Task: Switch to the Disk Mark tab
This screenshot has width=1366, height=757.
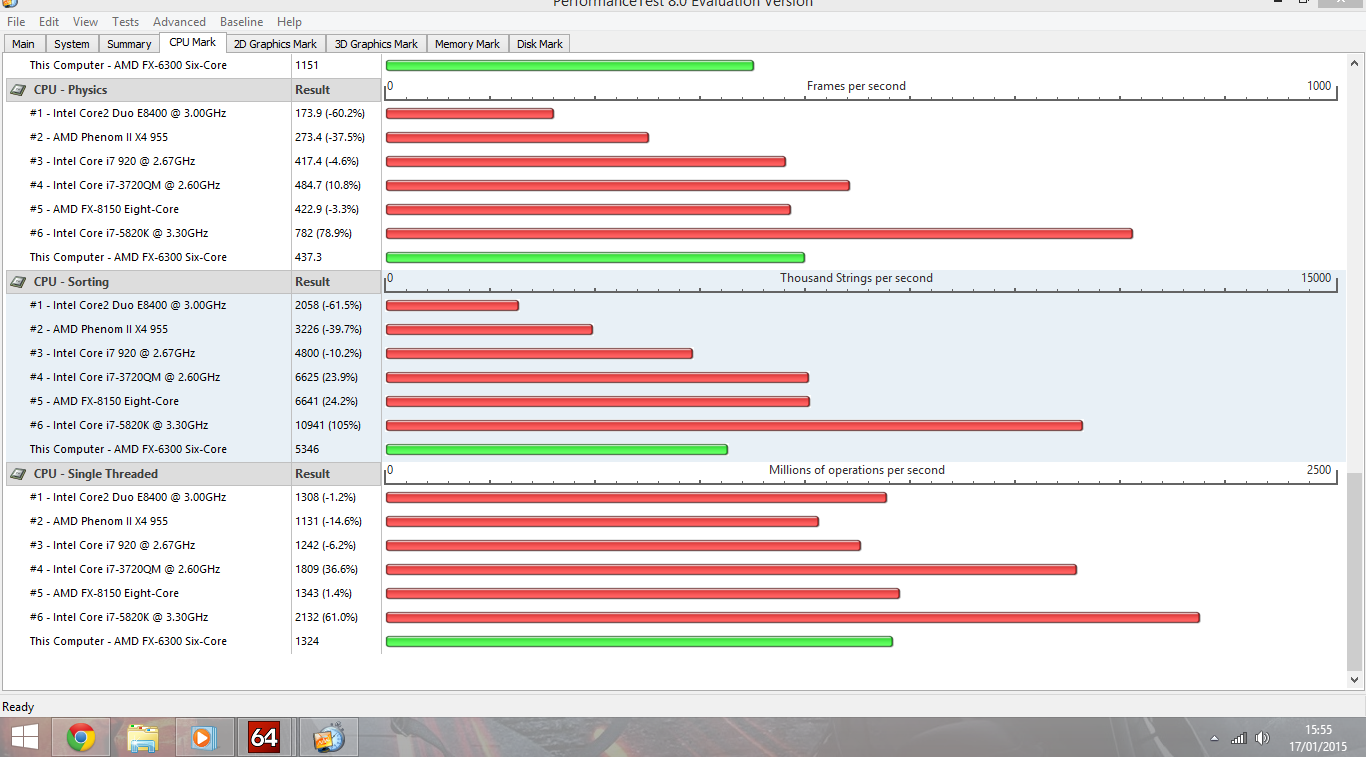Action: 540,44
